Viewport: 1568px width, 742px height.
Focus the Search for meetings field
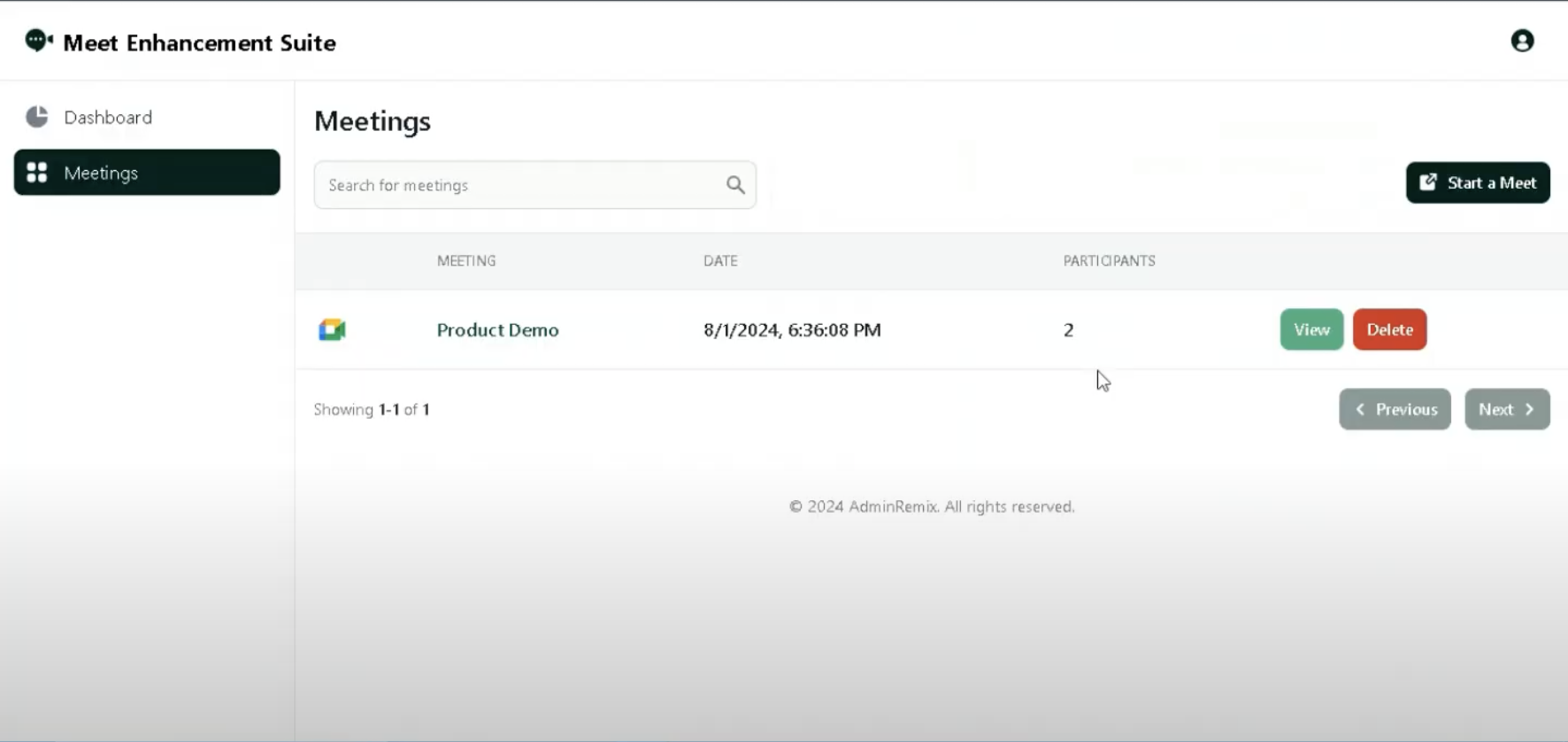(522, 185)
